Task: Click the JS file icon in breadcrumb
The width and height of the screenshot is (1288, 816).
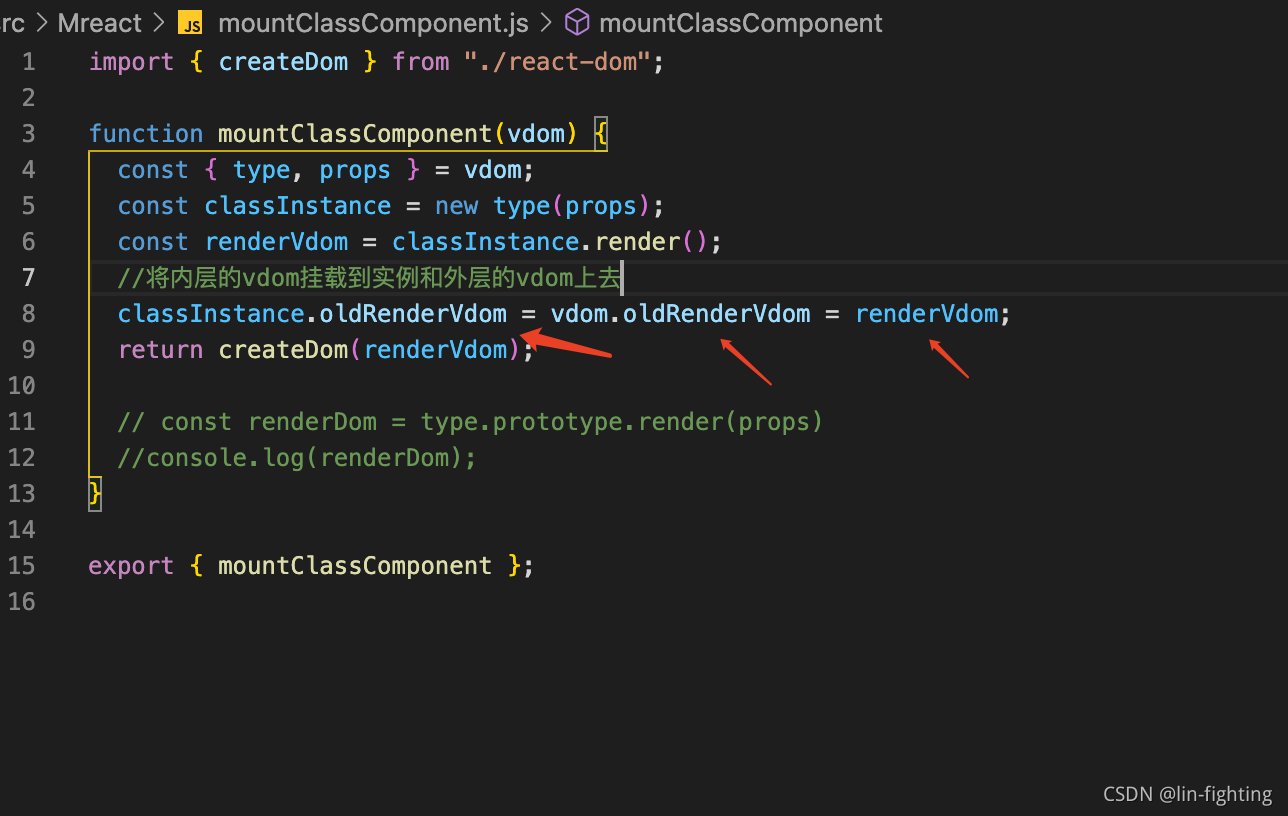Action: (189, 22)
